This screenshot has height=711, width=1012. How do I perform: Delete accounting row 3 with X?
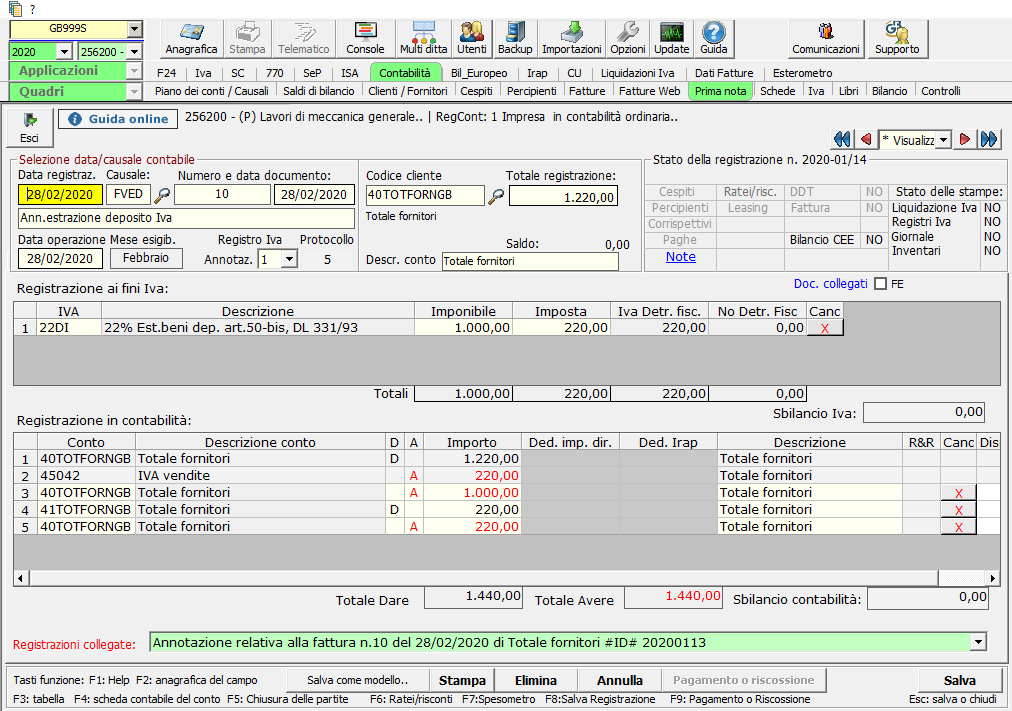[x=958, y=493]
